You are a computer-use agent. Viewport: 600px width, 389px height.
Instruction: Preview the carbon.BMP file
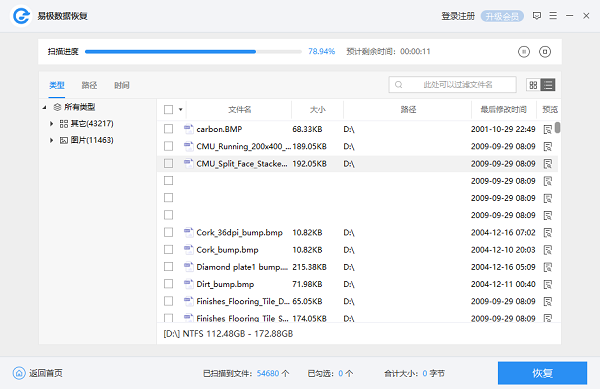point(548,129)
